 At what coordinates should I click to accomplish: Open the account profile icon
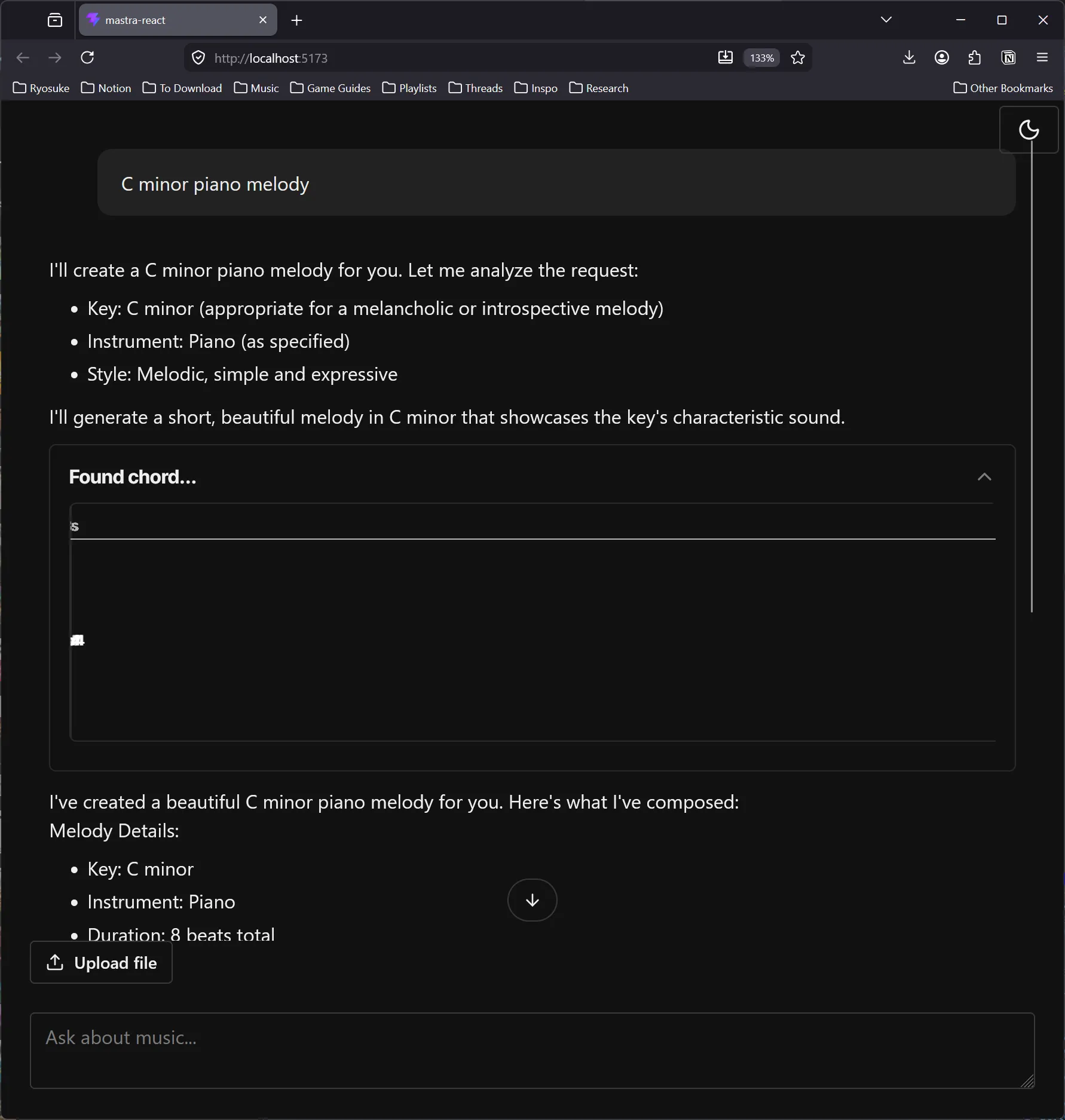941,57
